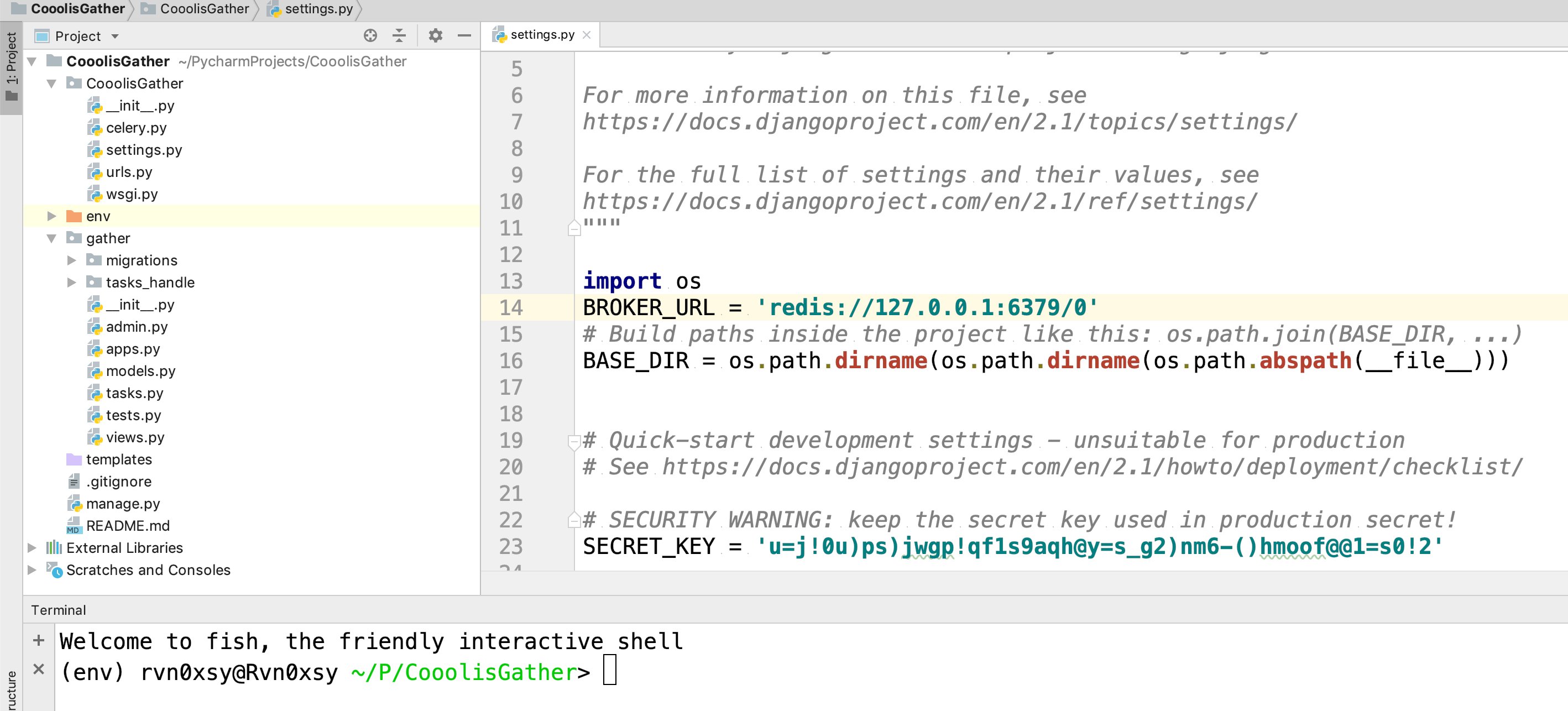Click the fold marker at line 22
The image size is (1568, 711).
(x=574, y=520)
